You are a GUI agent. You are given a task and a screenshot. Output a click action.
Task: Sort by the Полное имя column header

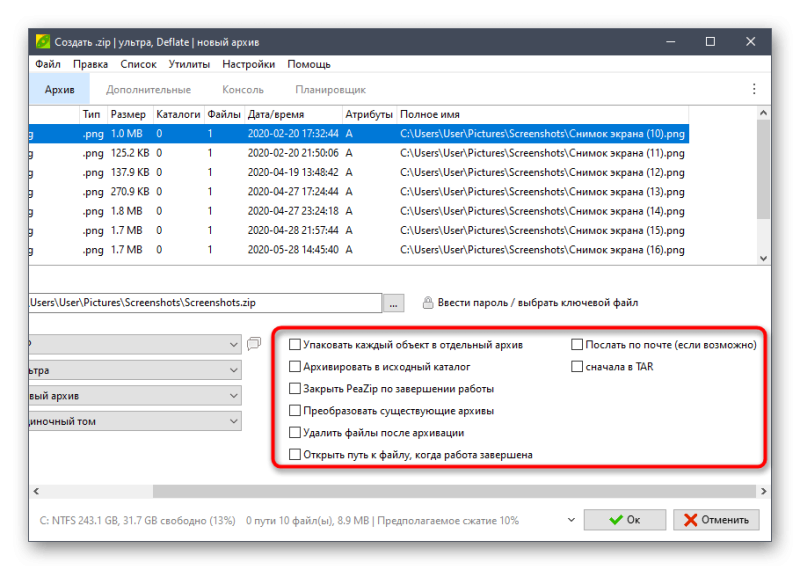(543, 114)
